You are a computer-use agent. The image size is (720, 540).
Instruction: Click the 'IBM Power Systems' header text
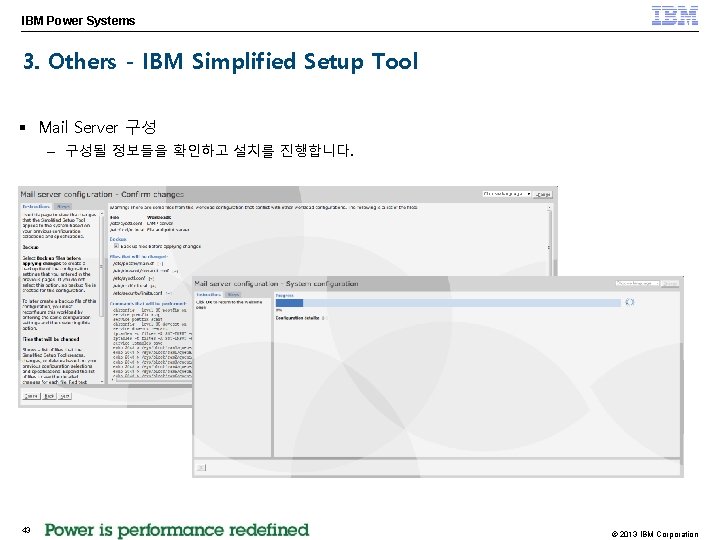tap(78, 21)
